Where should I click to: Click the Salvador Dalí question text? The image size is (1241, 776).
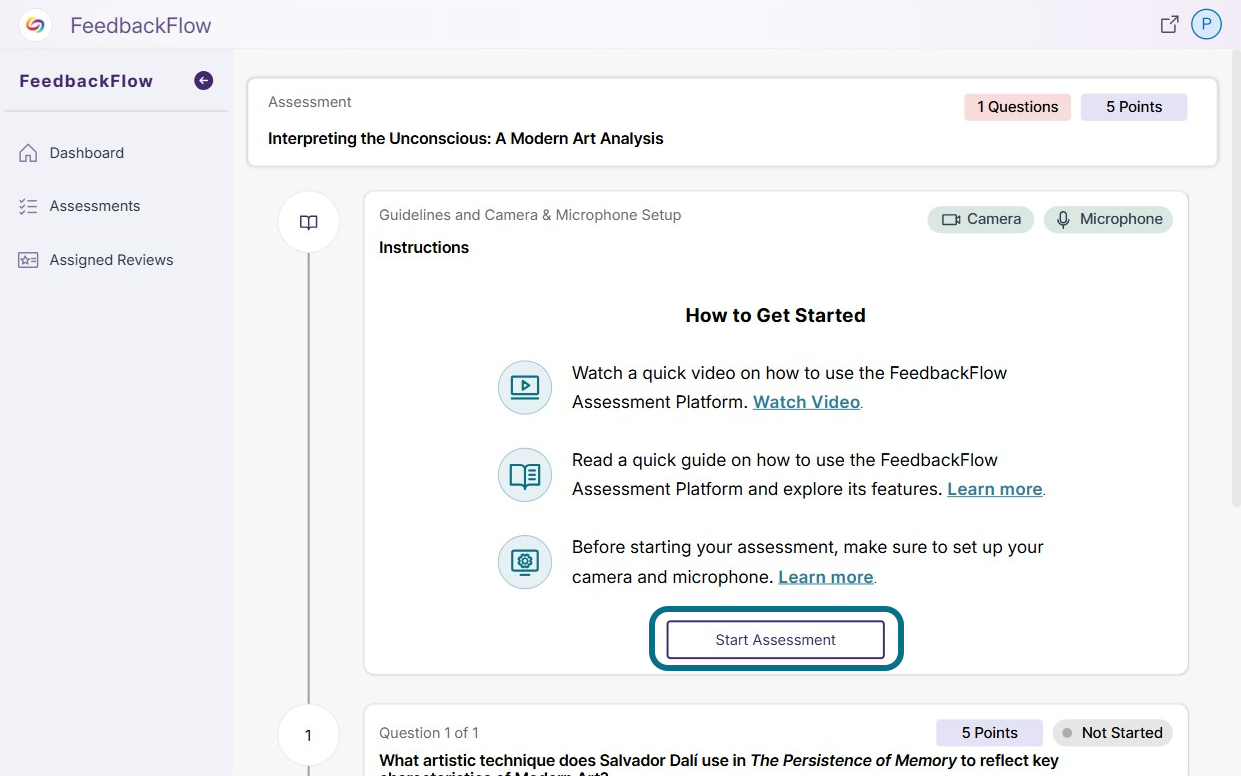click(719, 765)
